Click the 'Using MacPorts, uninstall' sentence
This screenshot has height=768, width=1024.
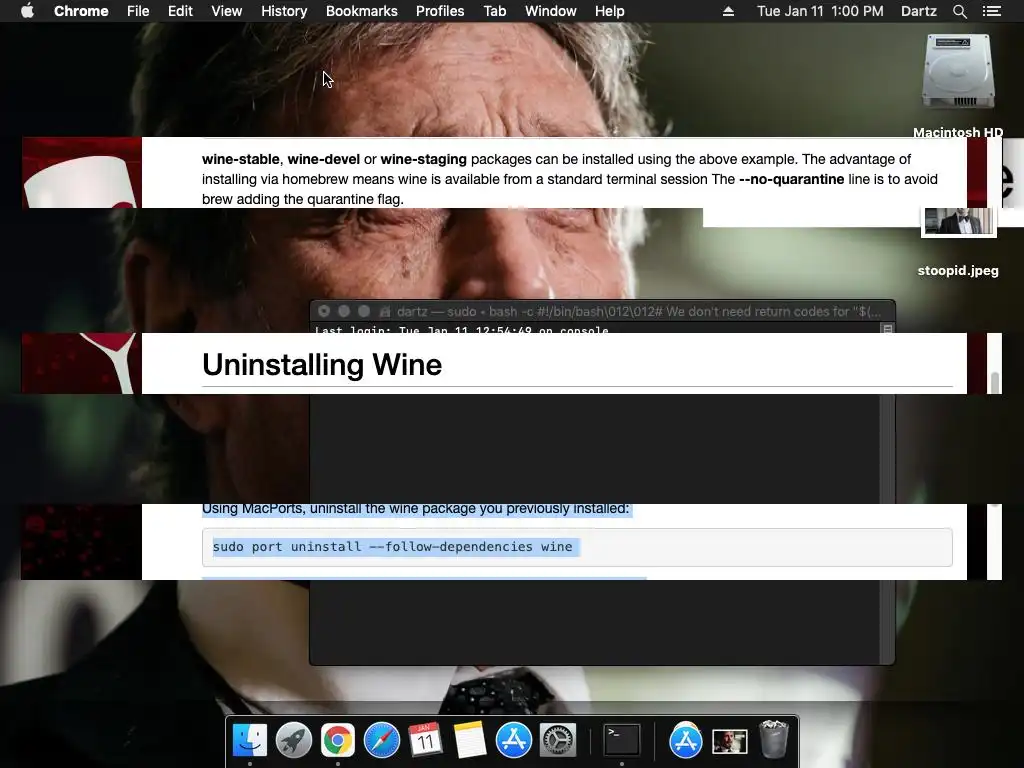(x=415, y=509)
